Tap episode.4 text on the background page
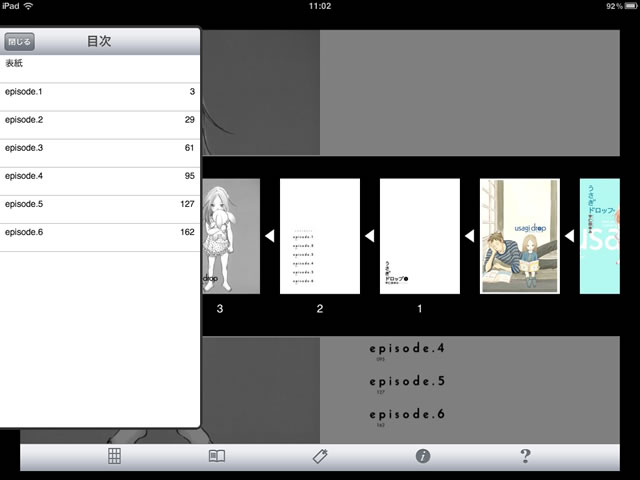This screenshot has width=640, height=480. point(407,348)
